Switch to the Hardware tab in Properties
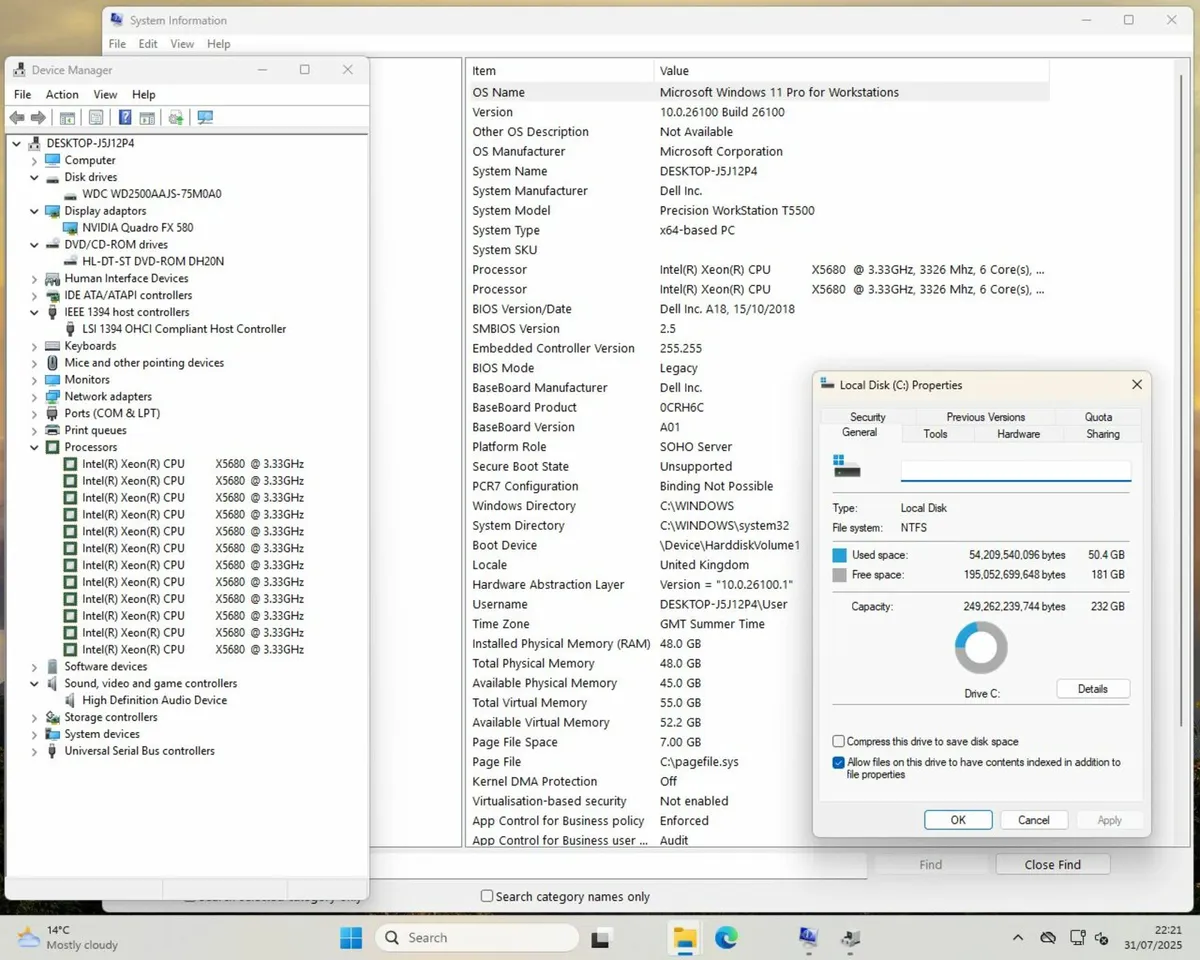This screenshot has width=1200, height=960. (1018, 434)
